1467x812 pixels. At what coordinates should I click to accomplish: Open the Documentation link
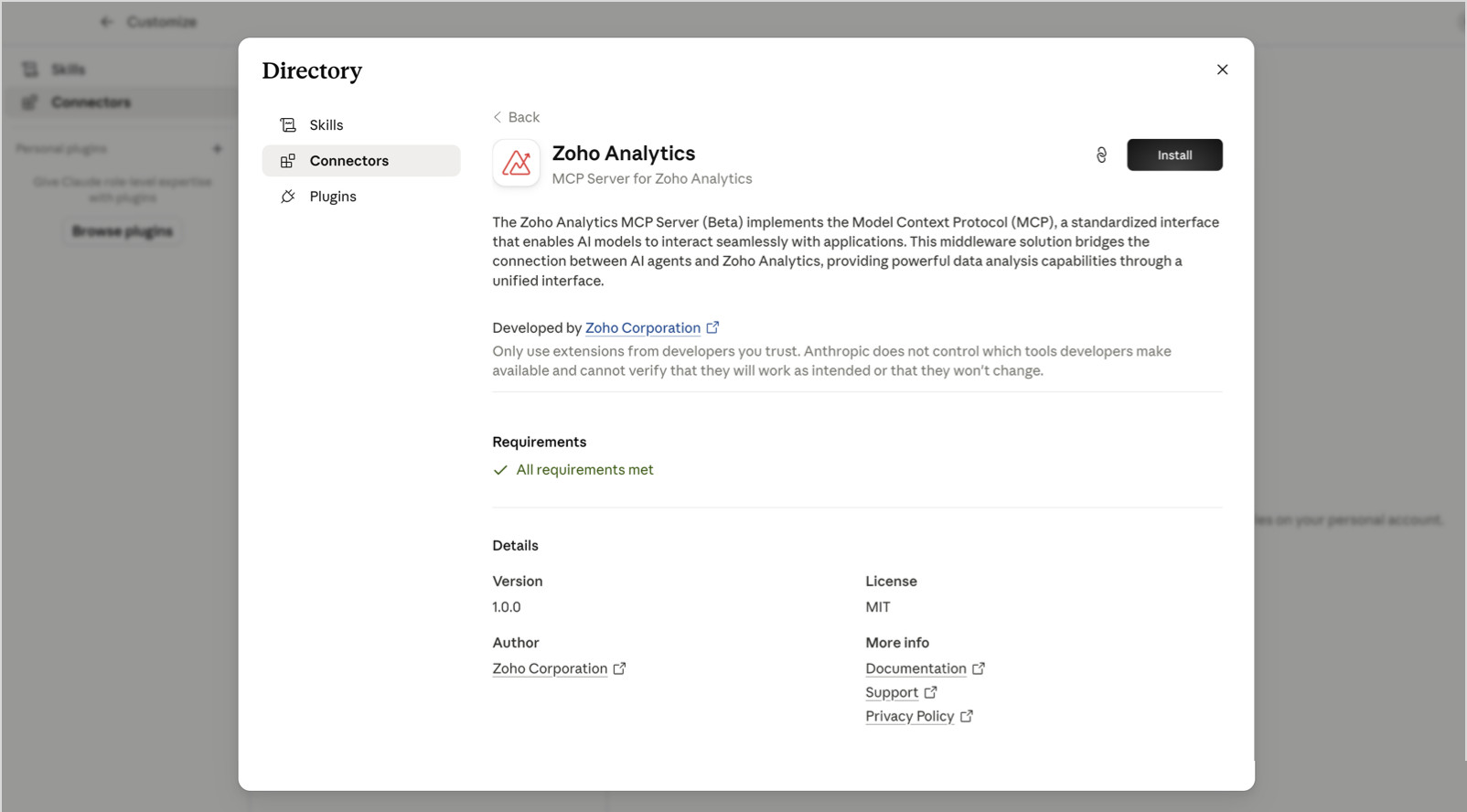point(916,668)
